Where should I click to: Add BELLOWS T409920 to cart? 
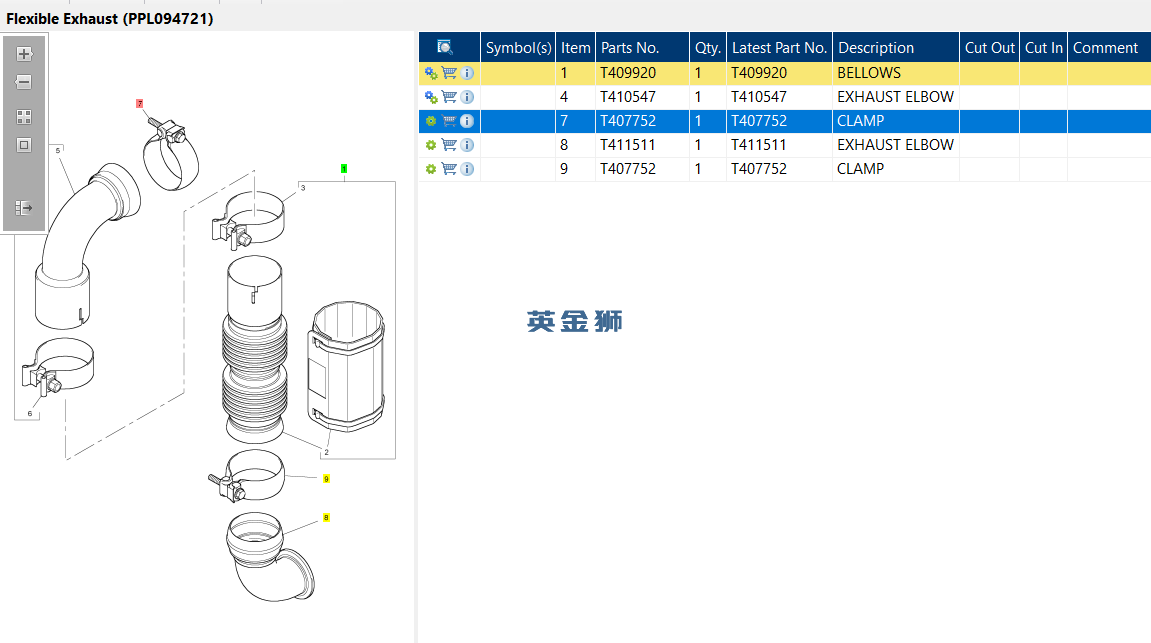pyautogui.click(x=449, y=73)
